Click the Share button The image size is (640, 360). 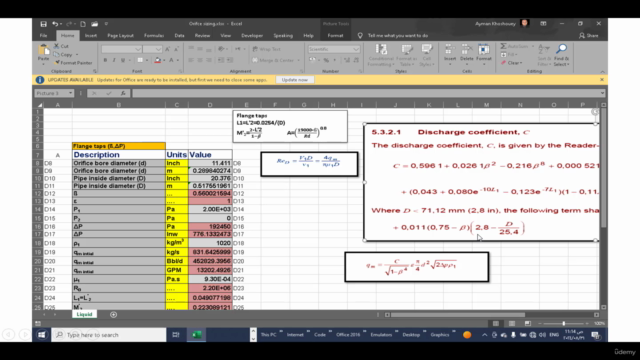(589, 36)
